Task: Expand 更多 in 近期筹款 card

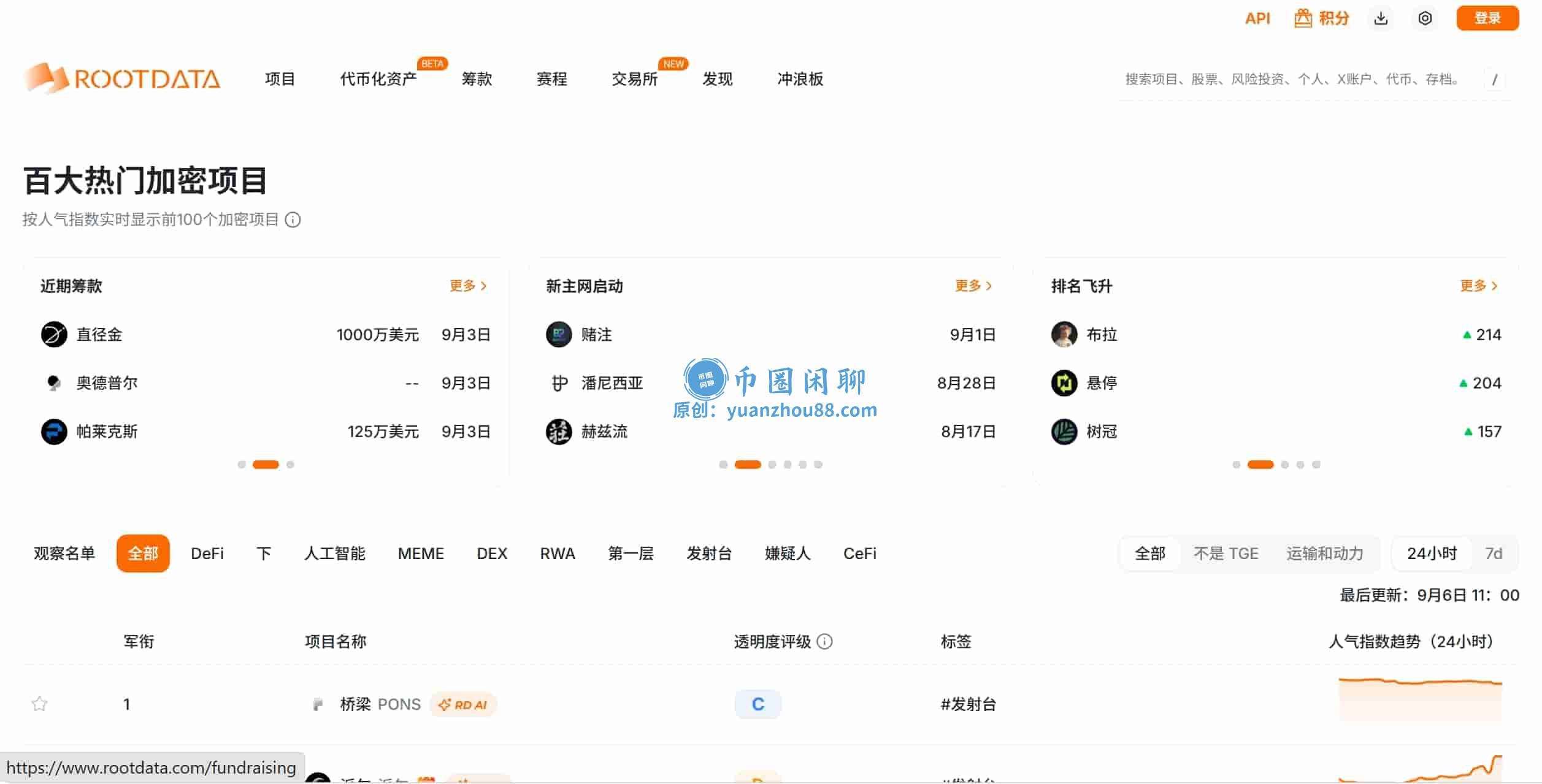Action: coord(468,286)
